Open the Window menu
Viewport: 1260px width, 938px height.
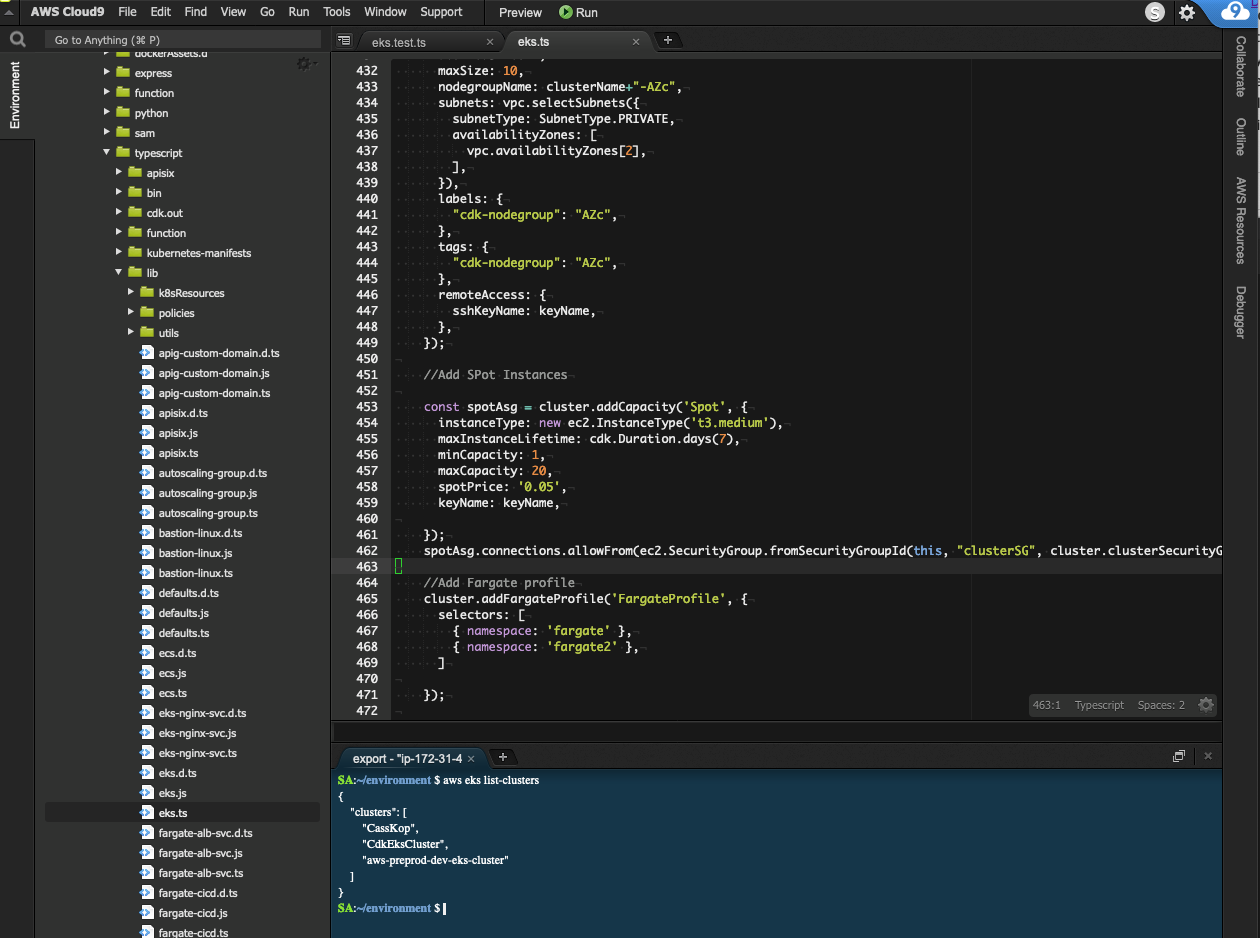385,12
